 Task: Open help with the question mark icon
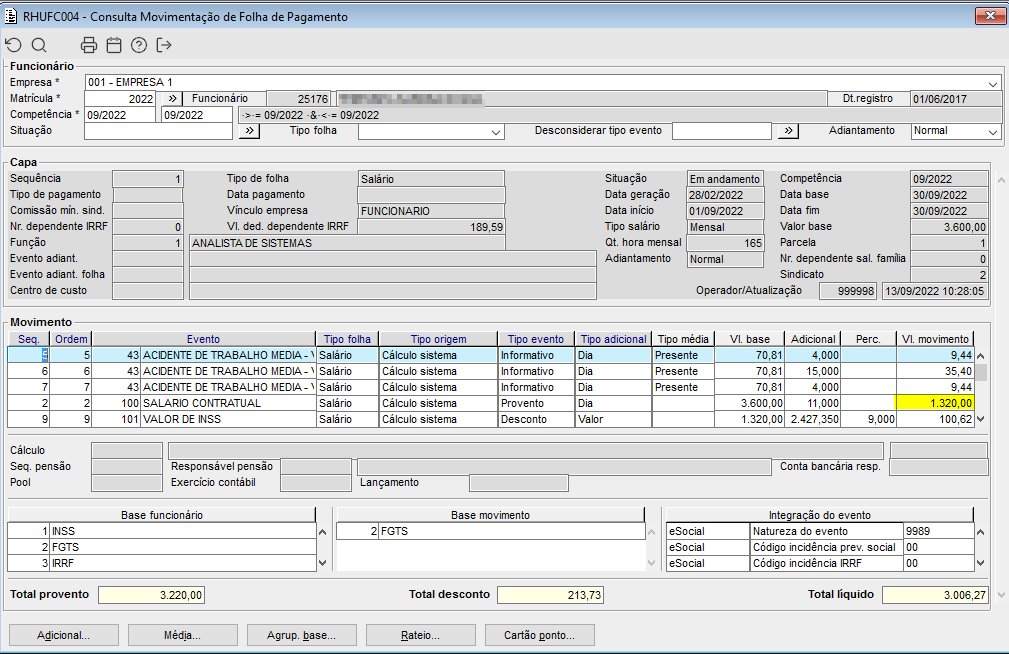point(139,45)
